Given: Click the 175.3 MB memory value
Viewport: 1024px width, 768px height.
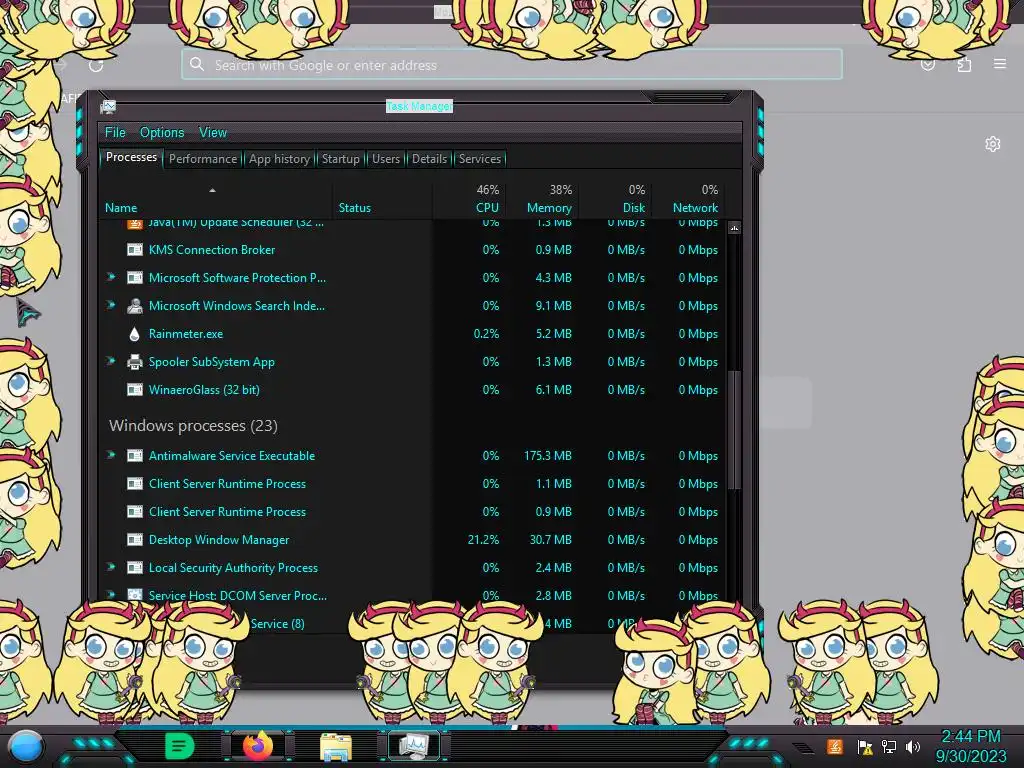Looking at the screenshot, I should [548, 456].
